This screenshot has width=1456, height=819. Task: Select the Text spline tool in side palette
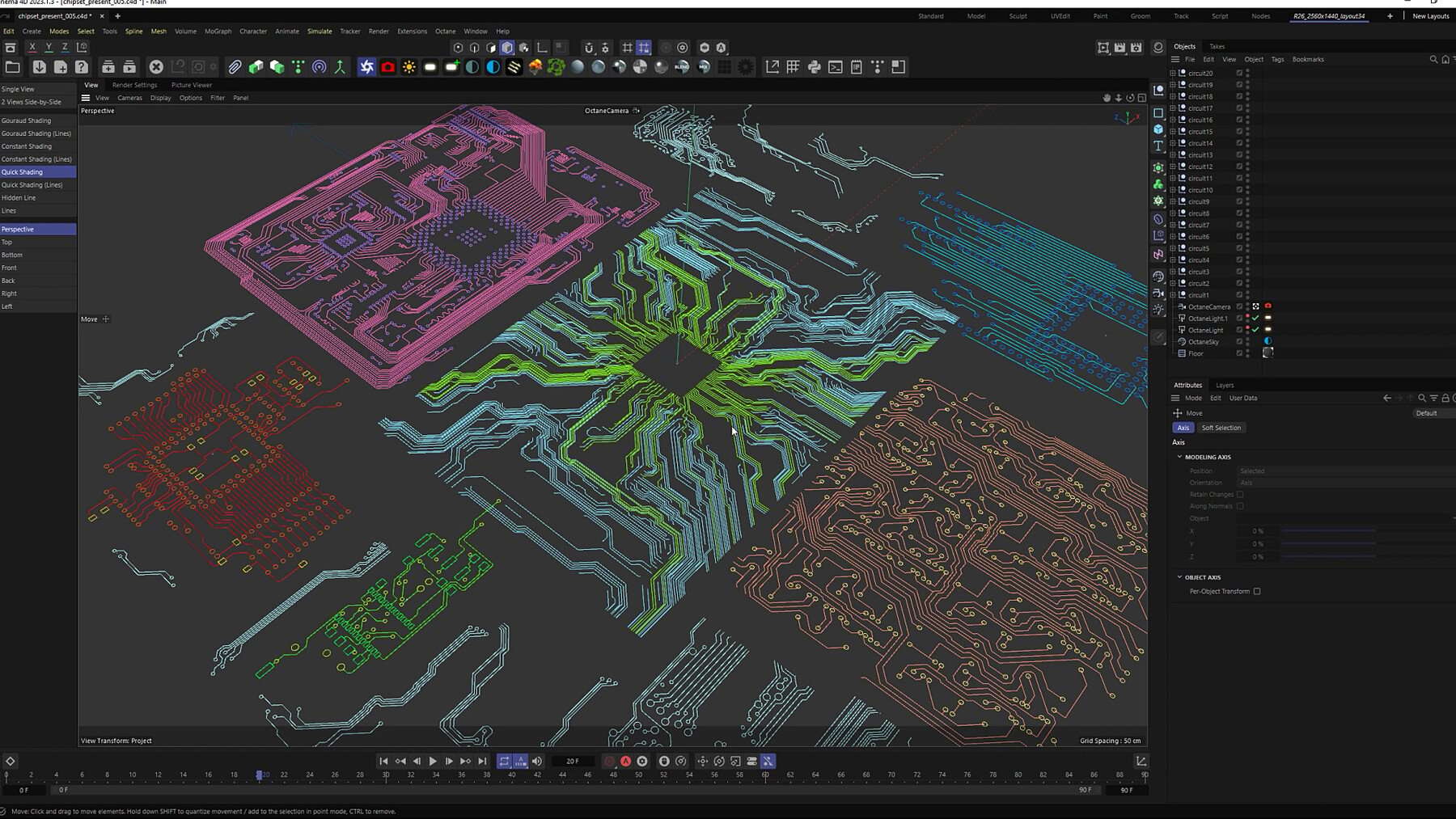1158,146
